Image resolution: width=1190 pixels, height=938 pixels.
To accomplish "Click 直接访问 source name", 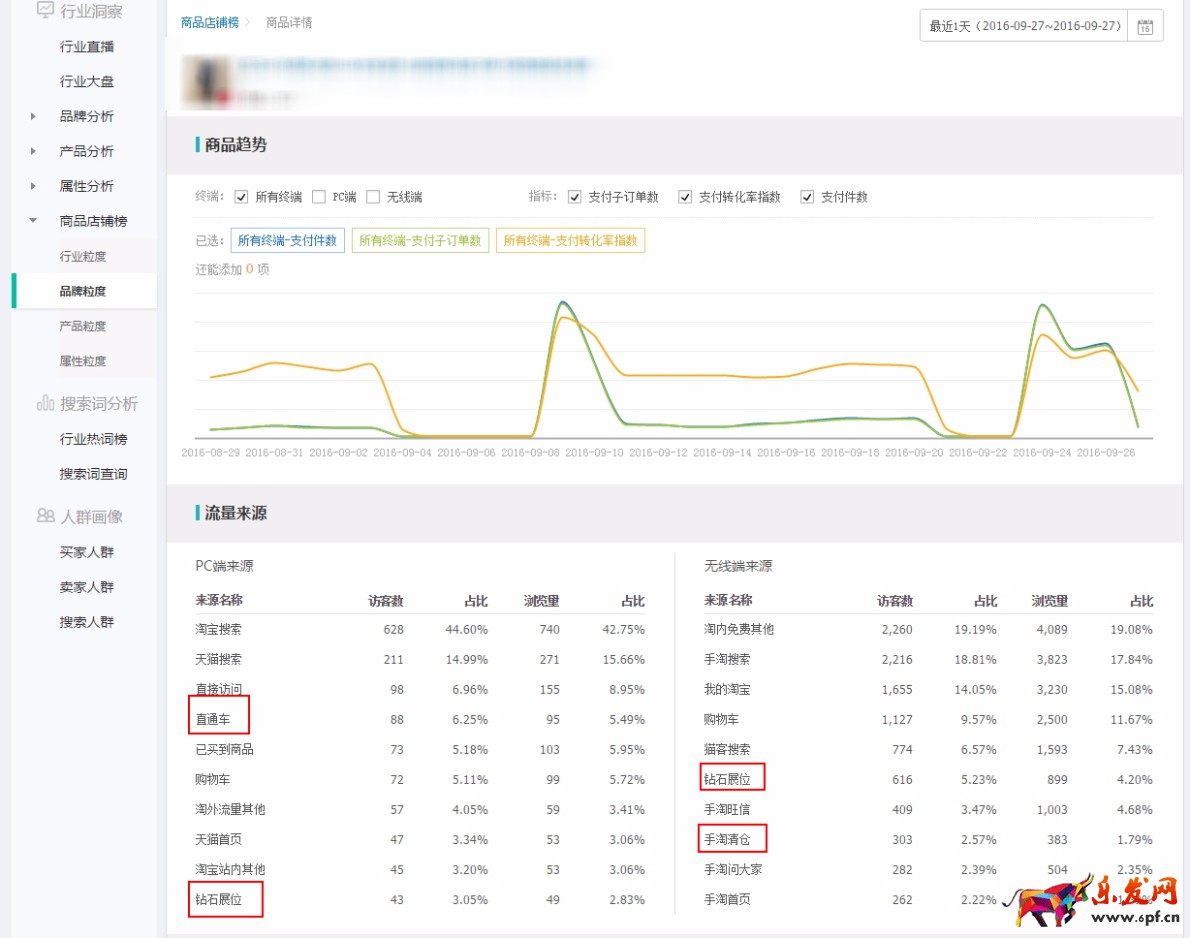I will click(219, 690).
